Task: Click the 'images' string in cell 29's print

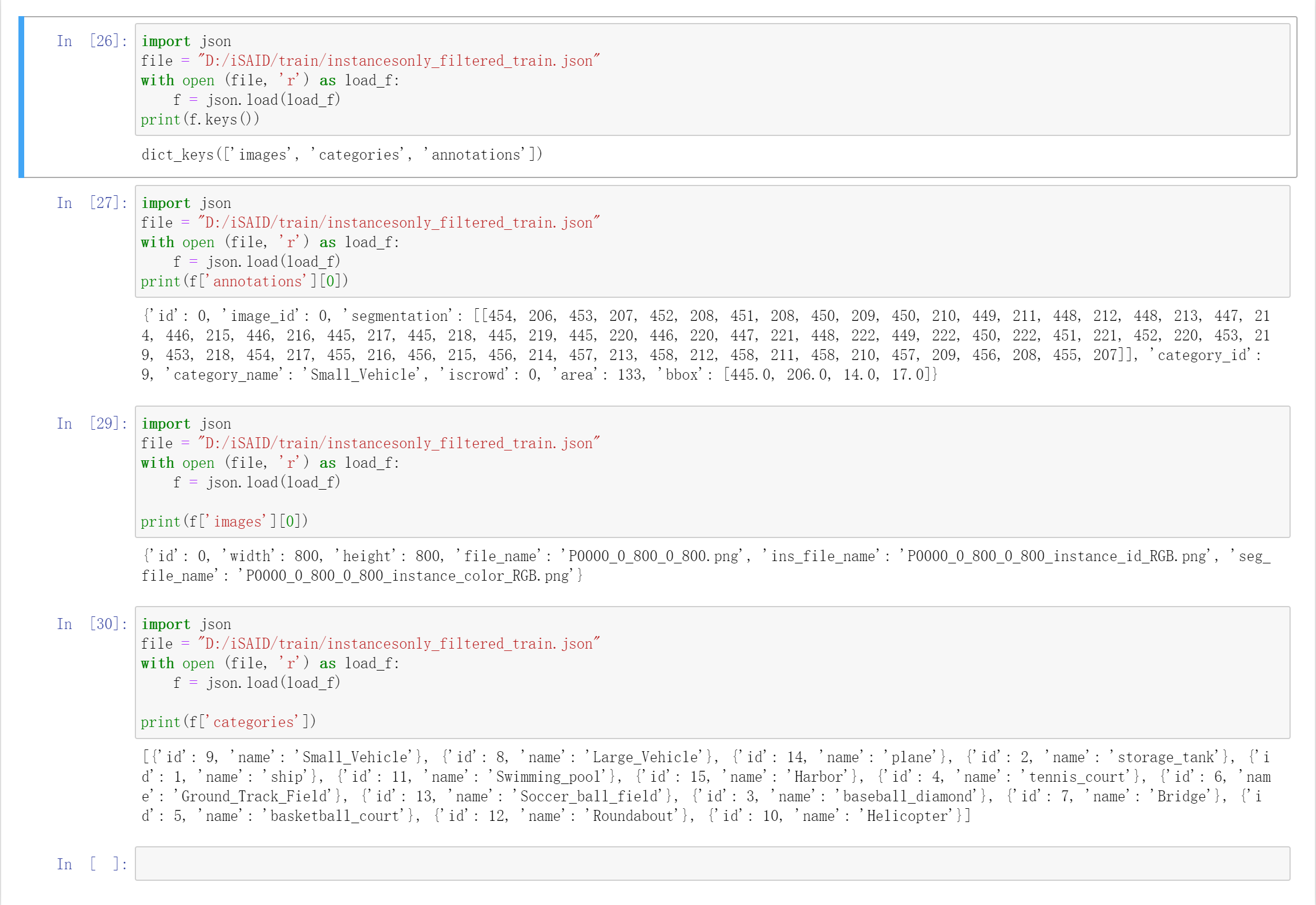Action: (236, 521)
